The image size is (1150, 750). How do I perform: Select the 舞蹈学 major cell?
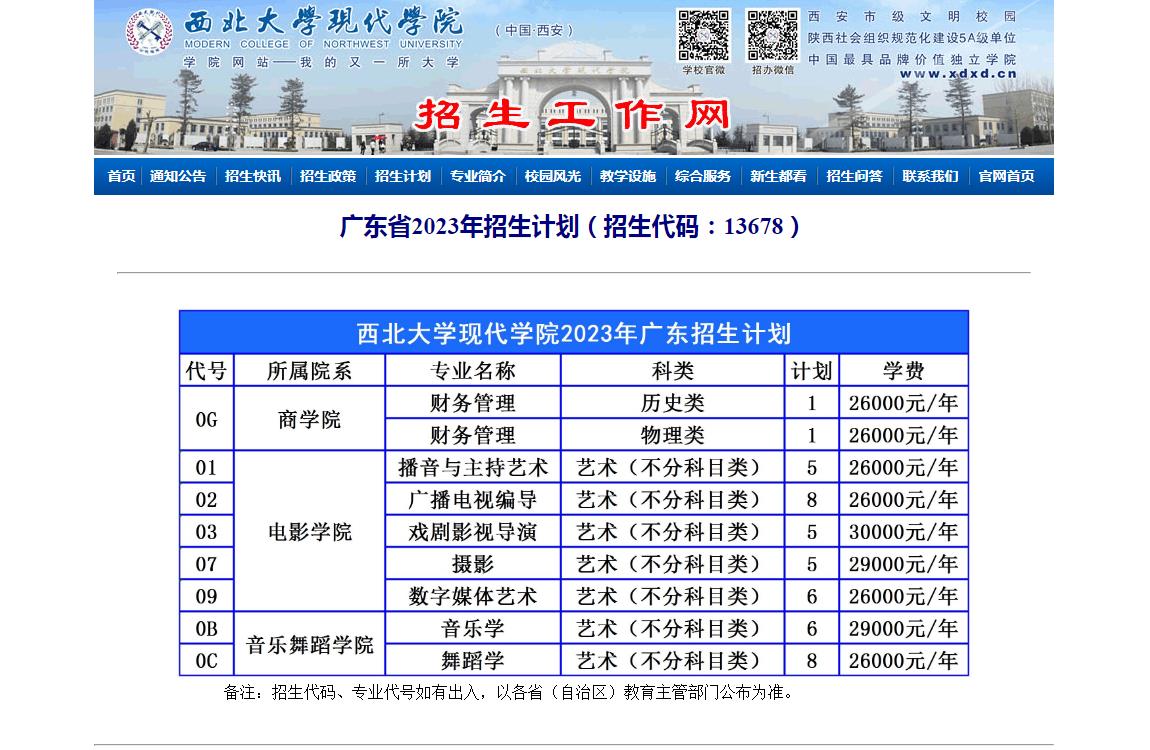pos(472,661)
